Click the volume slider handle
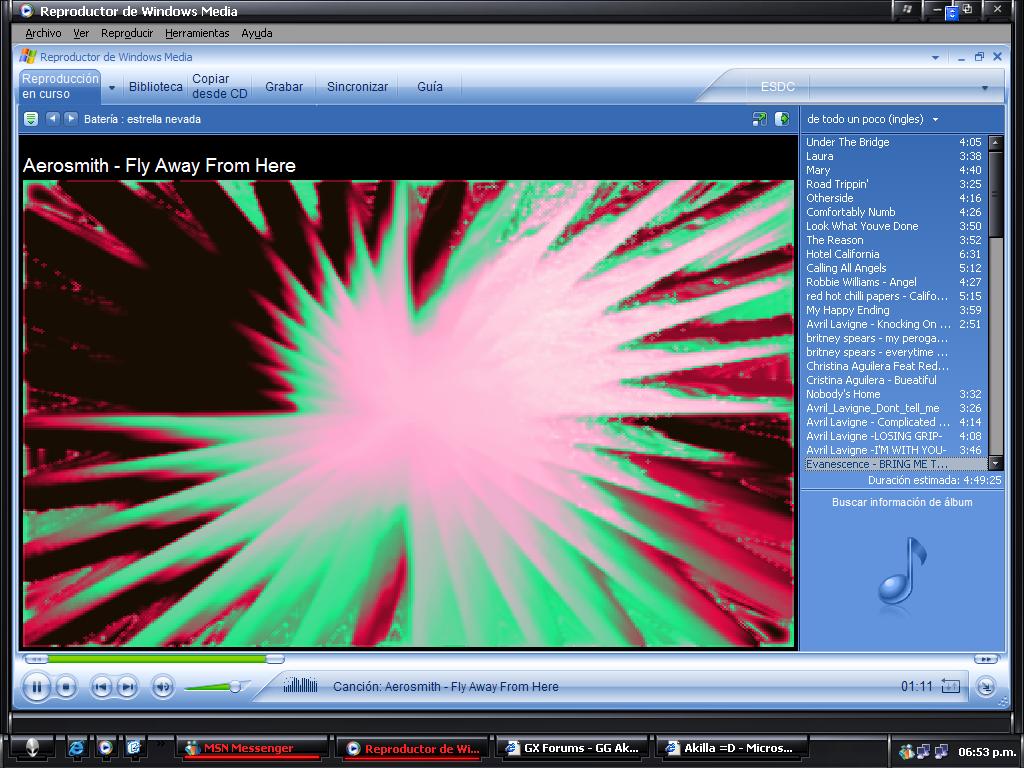This screenshot has height=768, width=1024. [x=236, y=686]
